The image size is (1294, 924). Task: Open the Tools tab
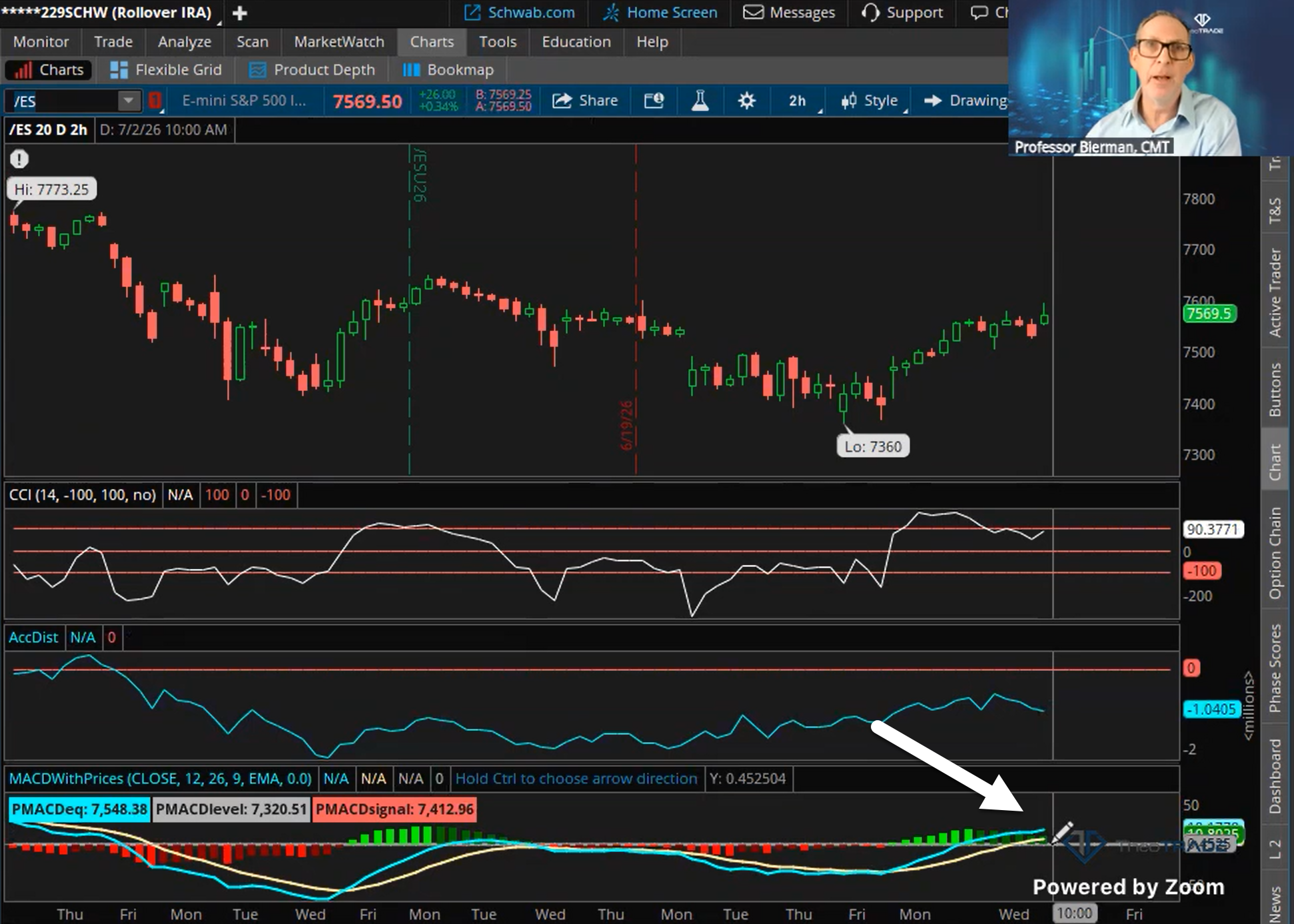click(x=498, y=42)
